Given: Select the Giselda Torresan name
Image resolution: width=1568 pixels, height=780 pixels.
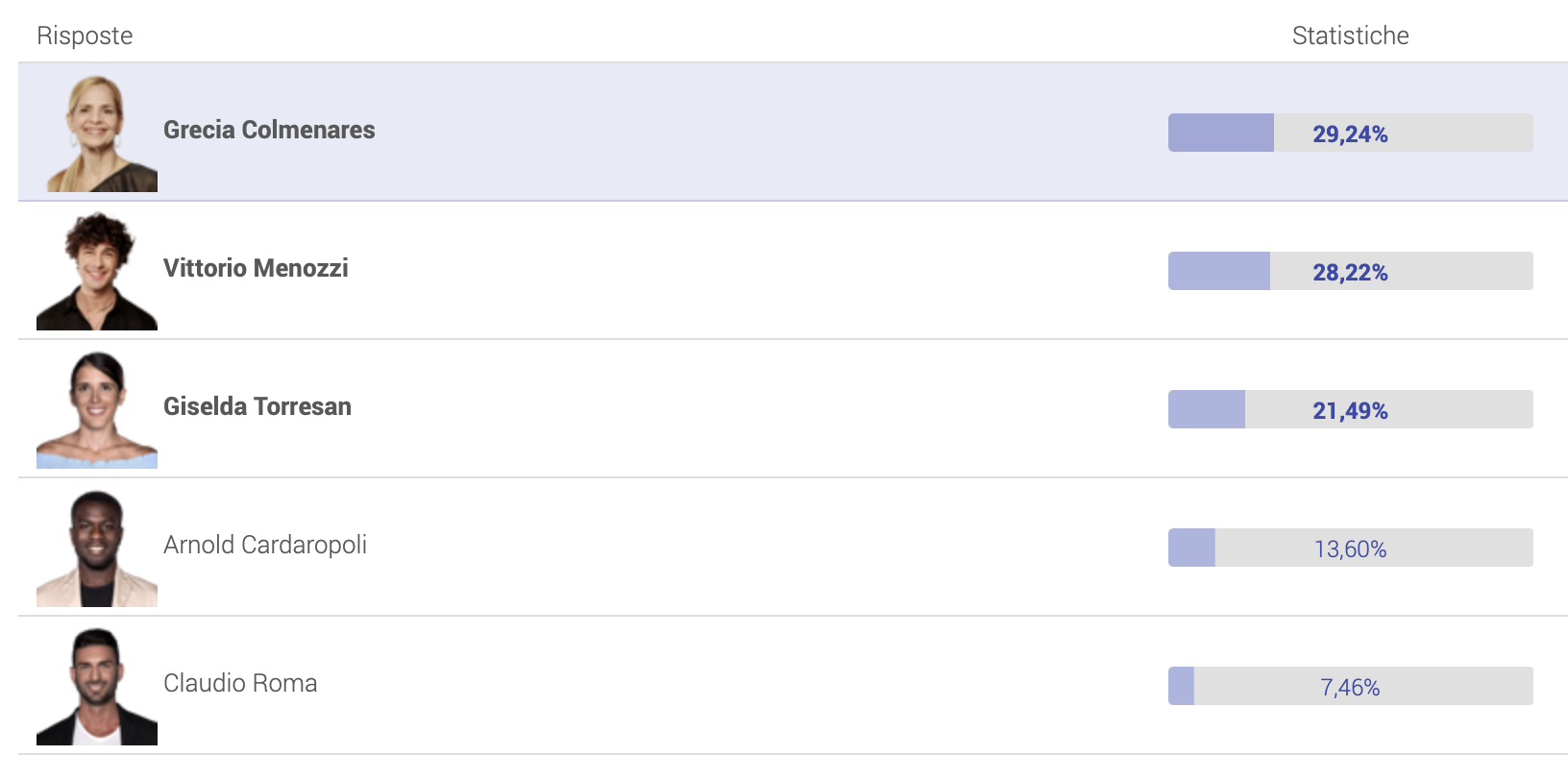Looking at the screenshot, I should 257,406.
